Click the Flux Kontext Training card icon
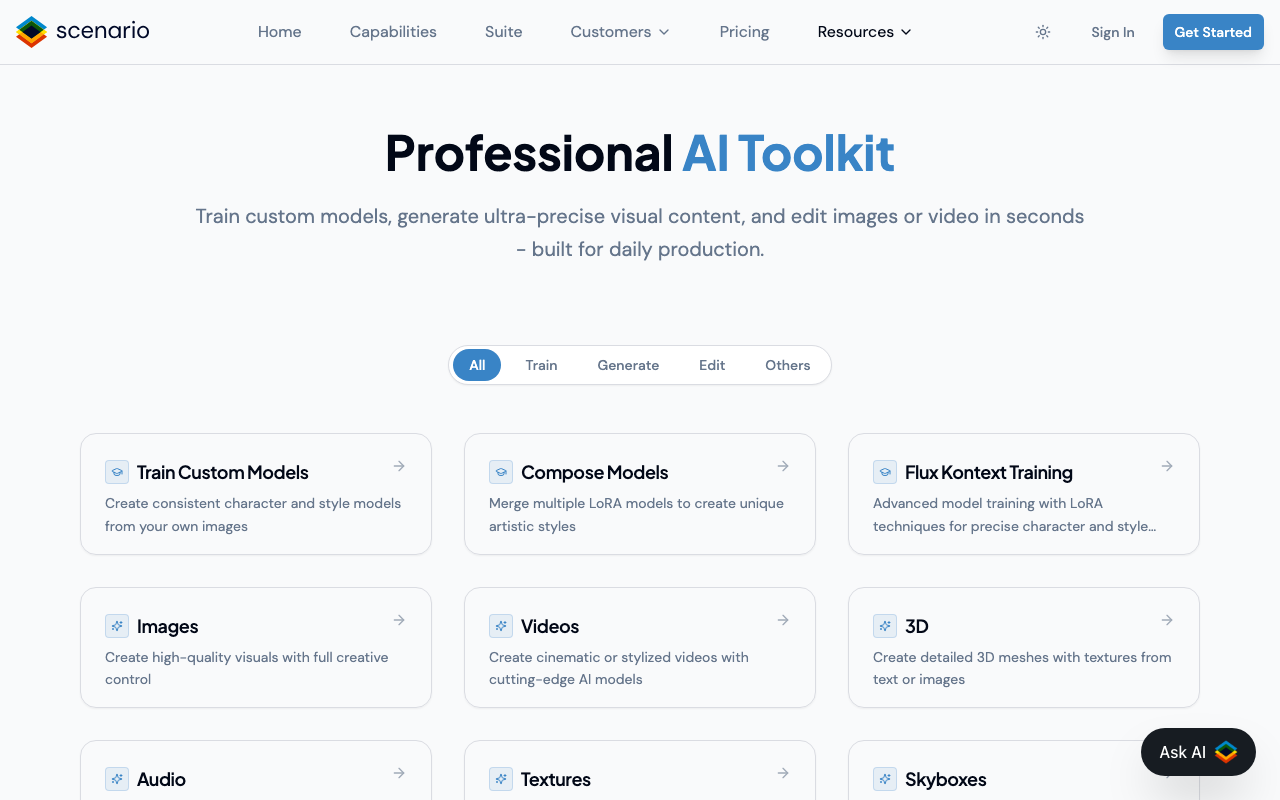 (885, 472)
